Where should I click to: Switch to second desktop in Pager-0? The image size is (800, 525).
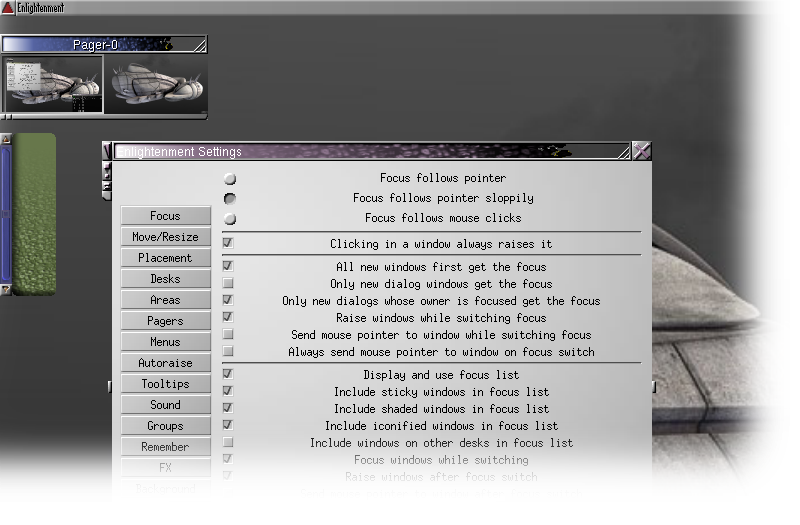156,84
